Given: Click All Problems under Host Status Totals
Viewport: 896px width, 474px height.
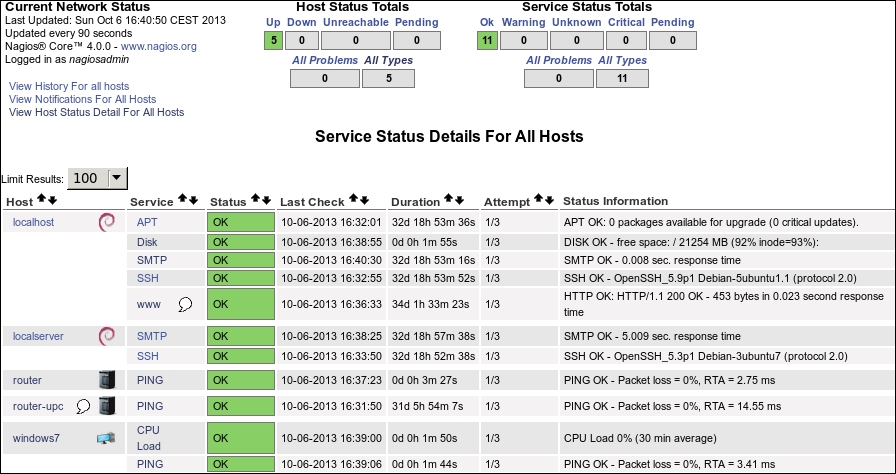Looking at the screenshot, I should 324,61.
